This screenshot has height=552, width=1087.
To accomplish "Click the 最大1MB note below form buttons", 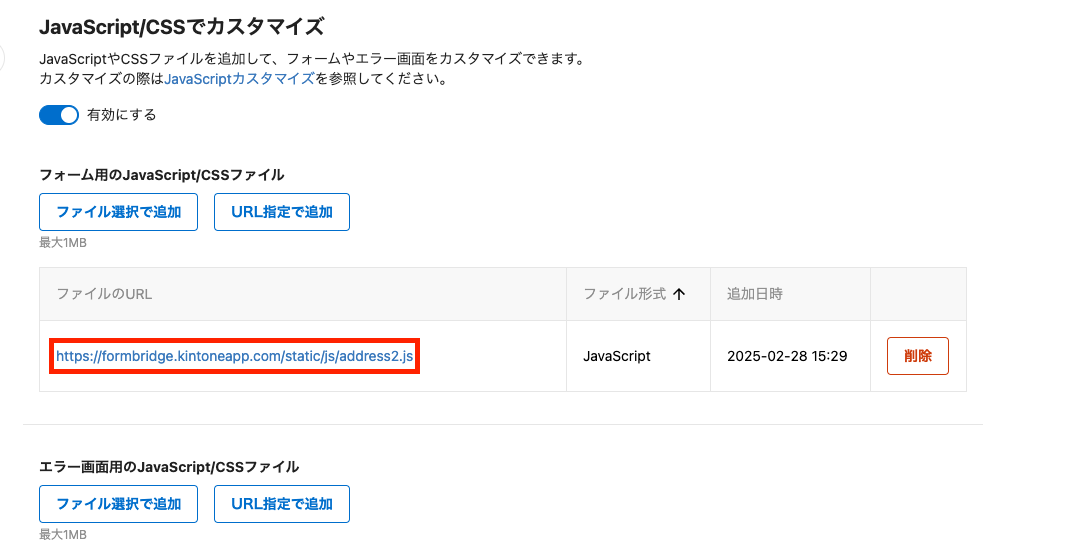I will (63, 243).
